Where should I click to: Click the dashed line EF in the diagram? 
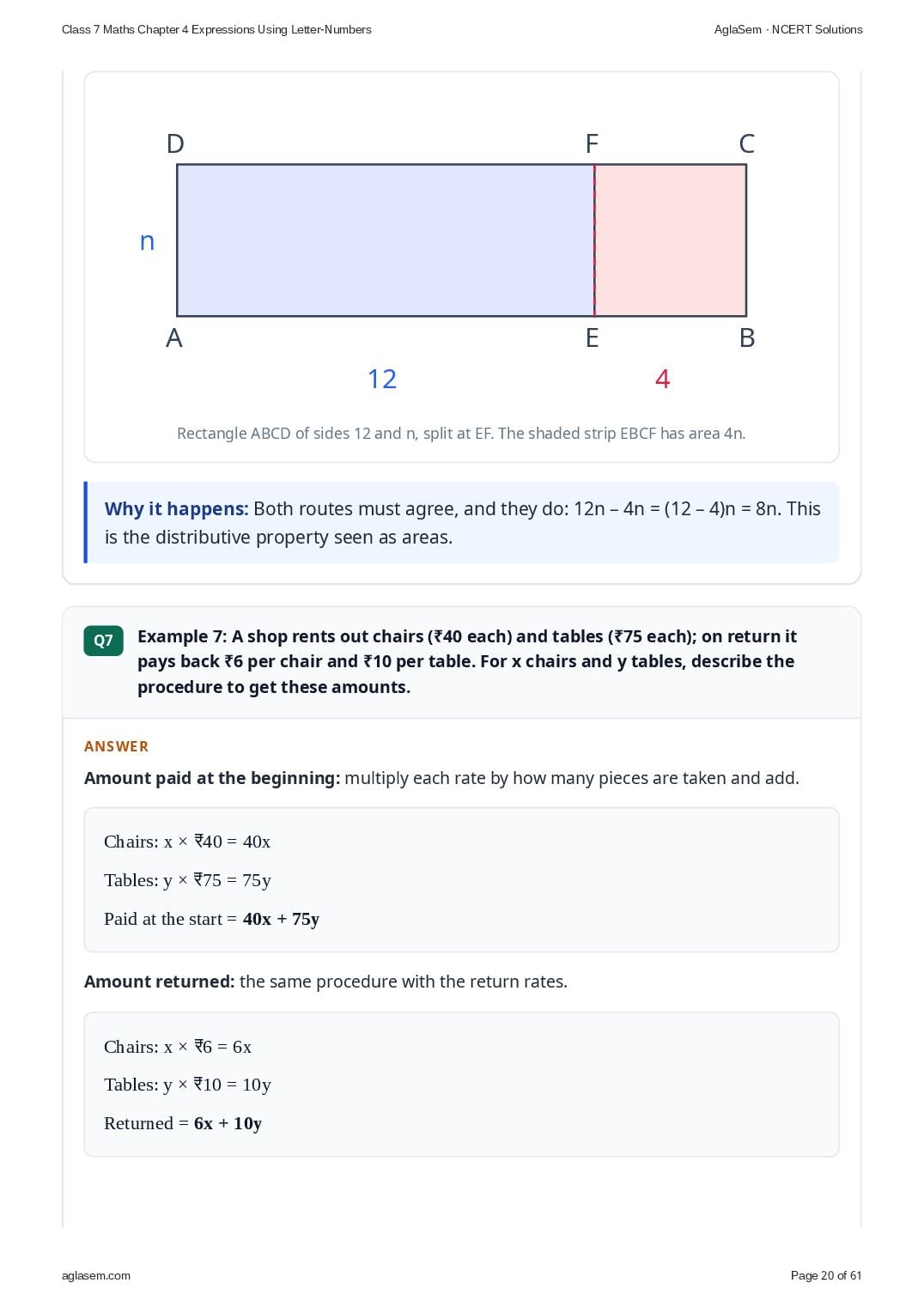point(594,240)
